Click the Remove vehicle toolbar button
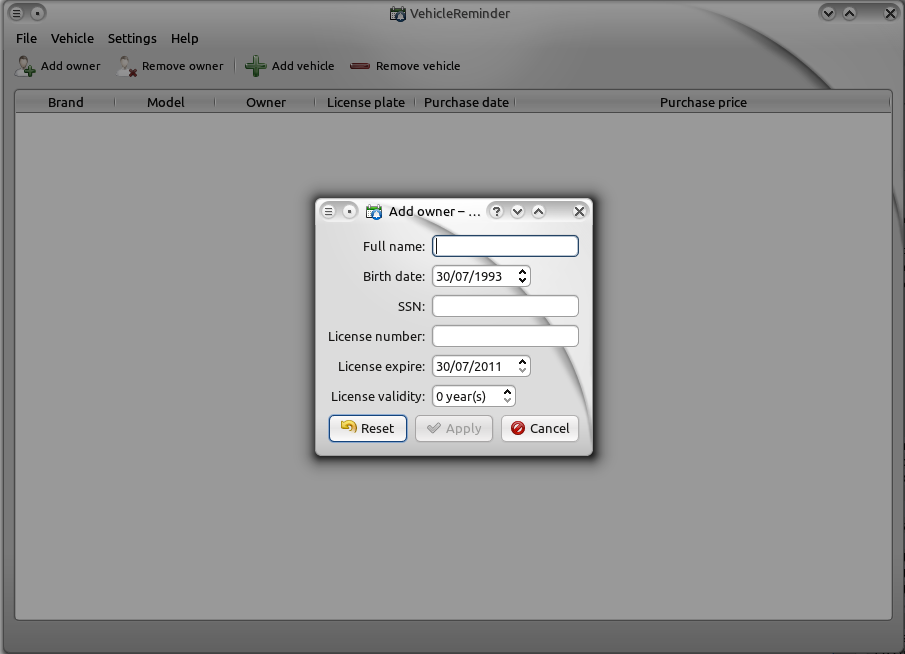The height and width of the screenshot is (654, 905). [405, 66]
